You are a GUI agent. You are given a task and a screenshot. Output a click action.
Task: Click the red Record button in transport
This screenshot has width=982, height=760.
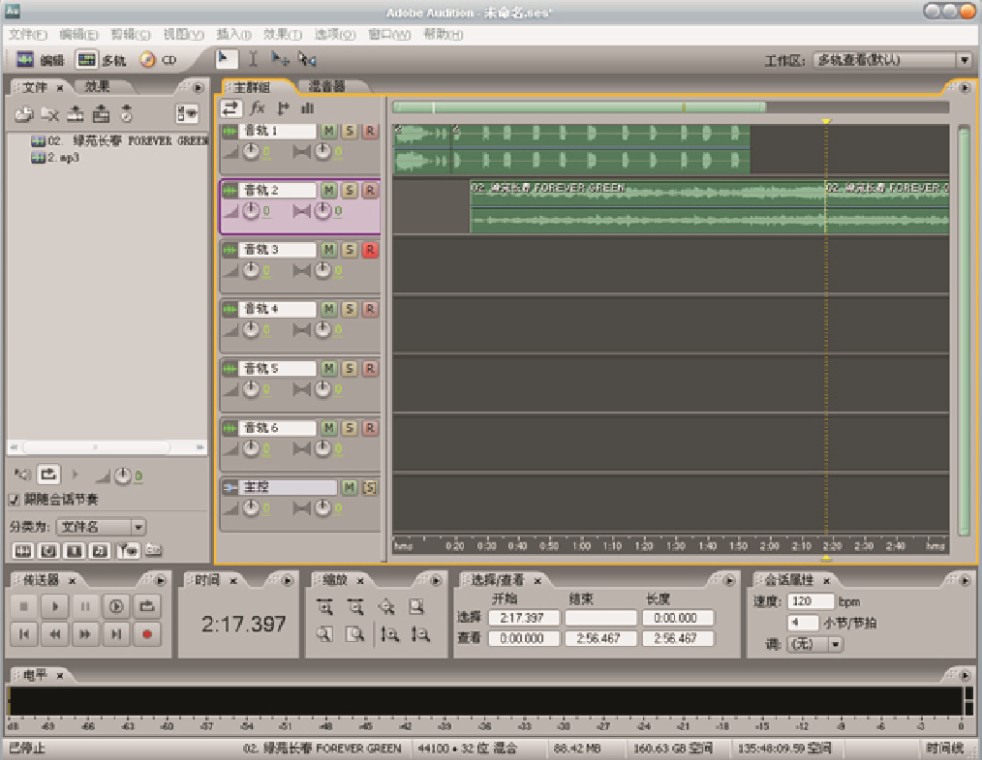click(147, 634)
